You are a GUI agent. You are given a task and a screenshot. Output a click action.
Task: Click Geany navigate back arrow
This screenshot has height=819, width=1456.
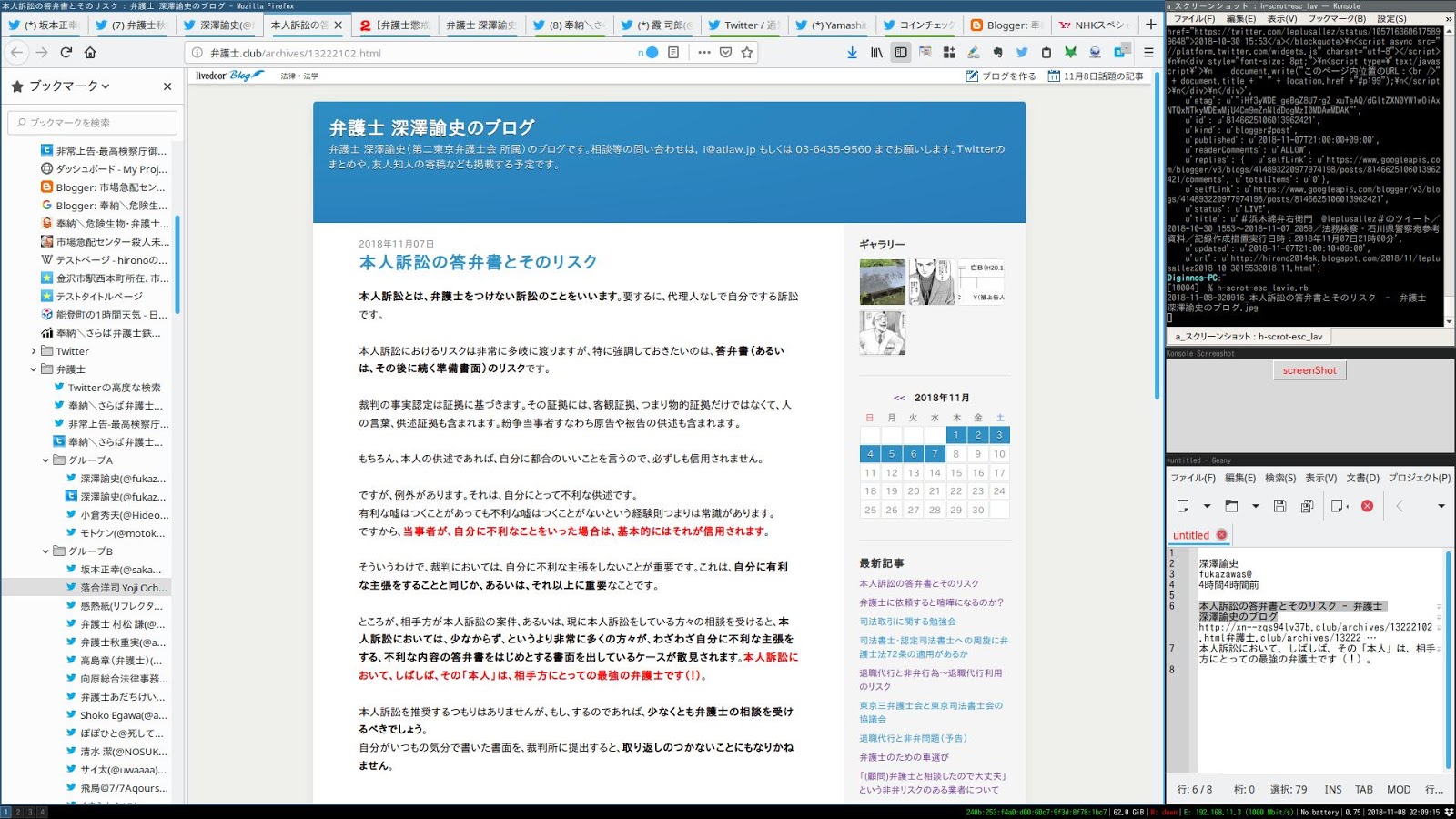pyautogui.click(x=1400, y=506)
